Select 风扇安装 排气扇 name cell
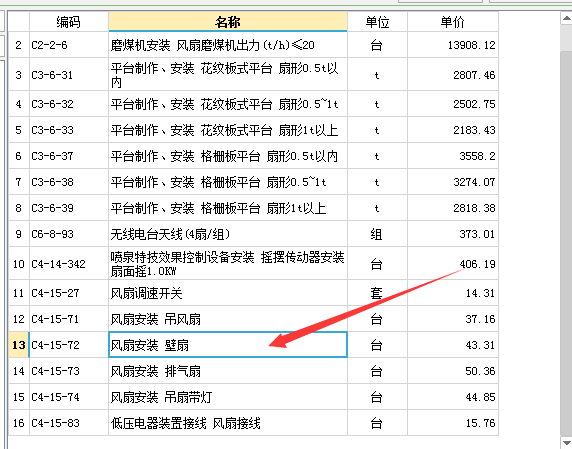The image size is (572, 449). [228, 371]
